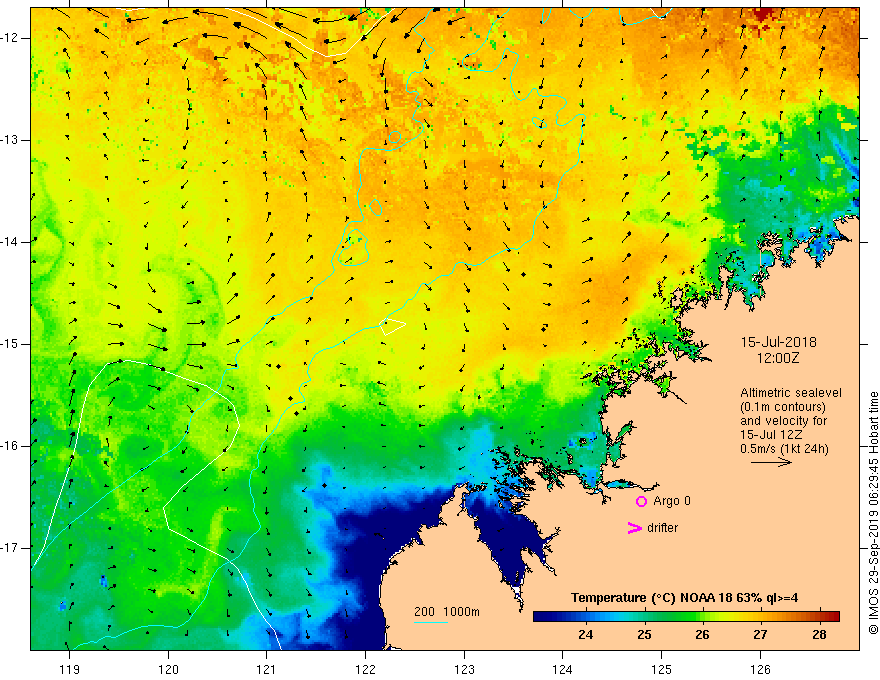Click longitude axis label 122
This screenshot has width=880, height=680.
365,669
